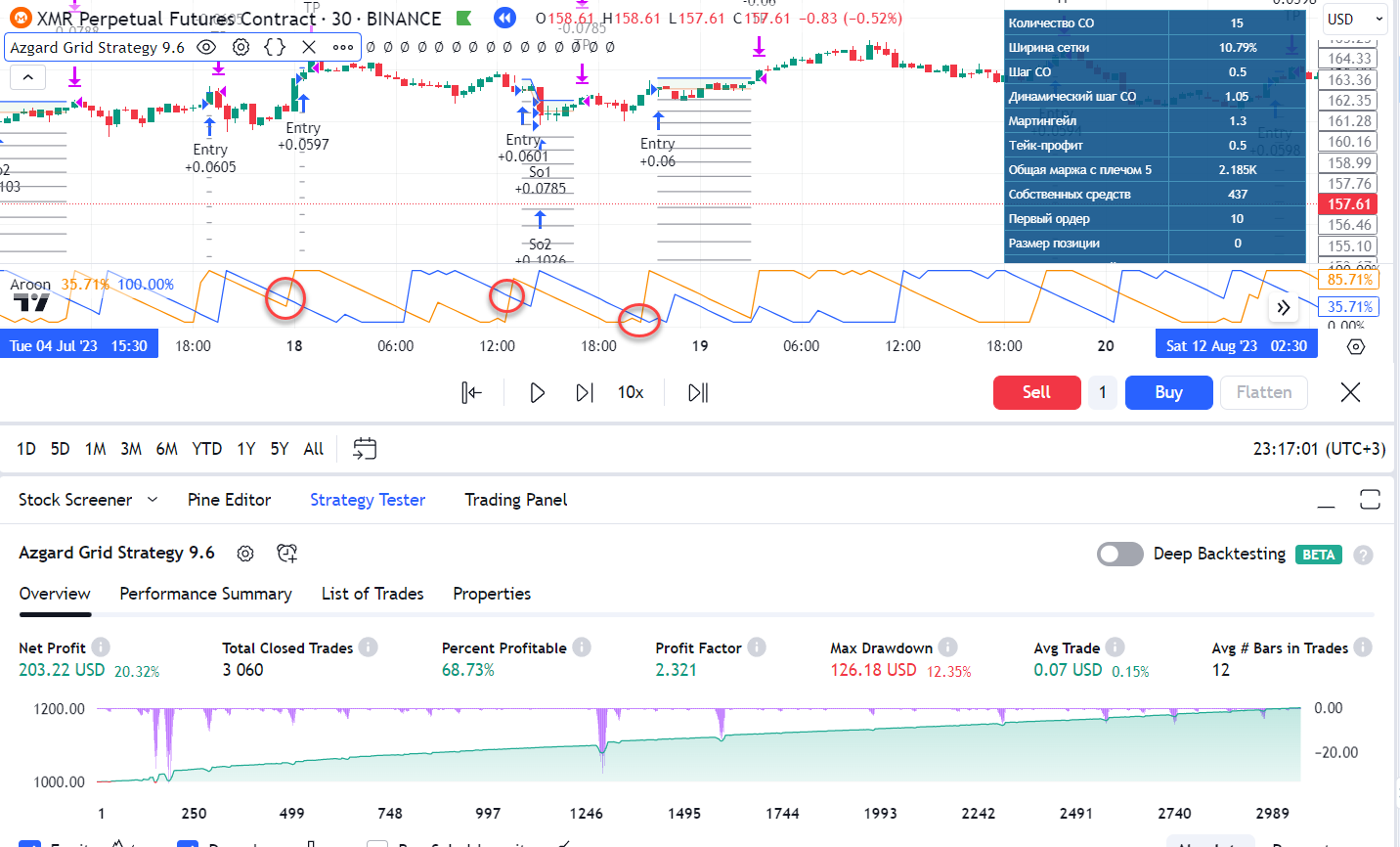Screen dimensions: 1400x847
Task: Click the TradingView logo watermark
Action: point(32,302)
